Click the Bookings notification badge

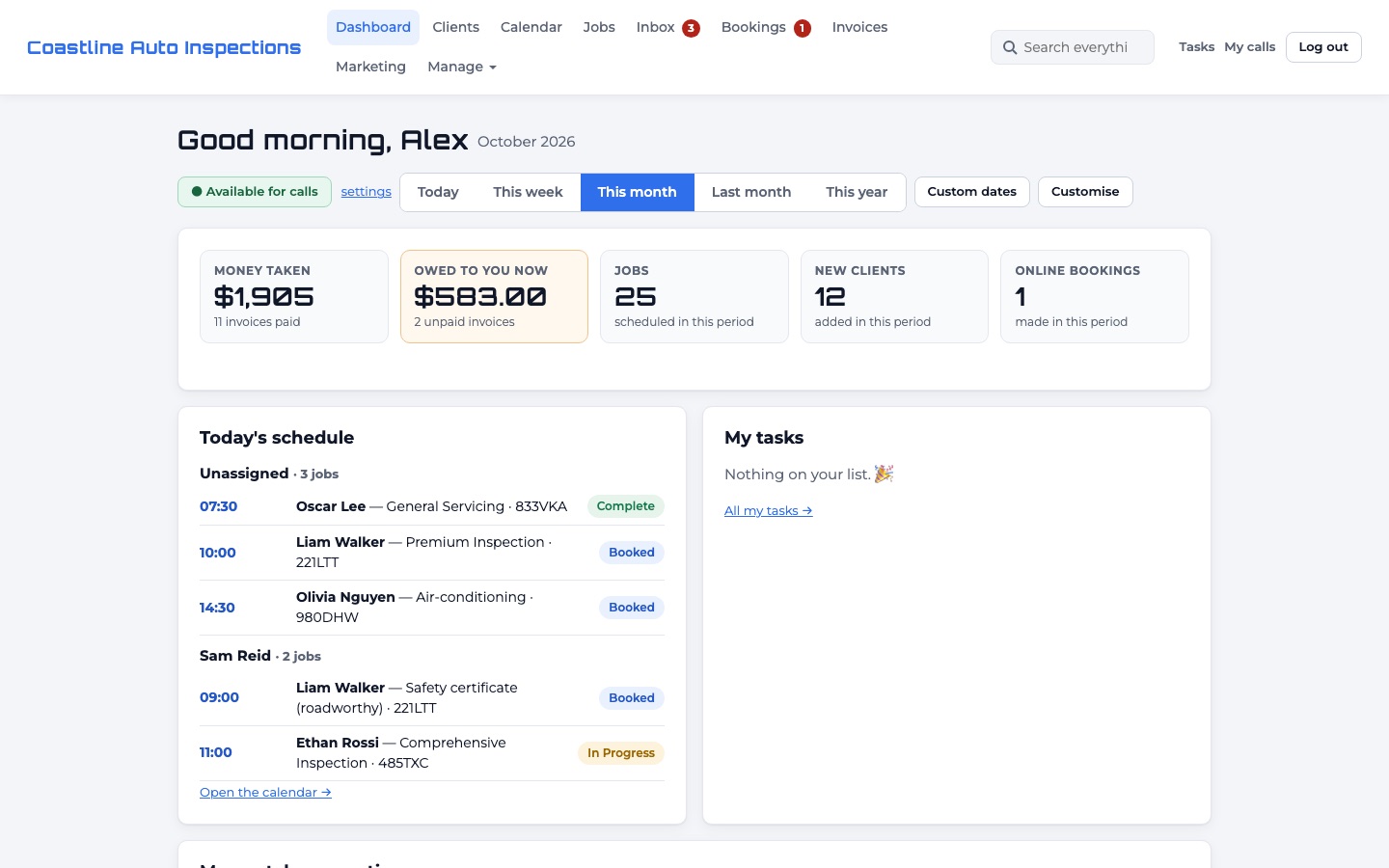click(x=803, y=28)
